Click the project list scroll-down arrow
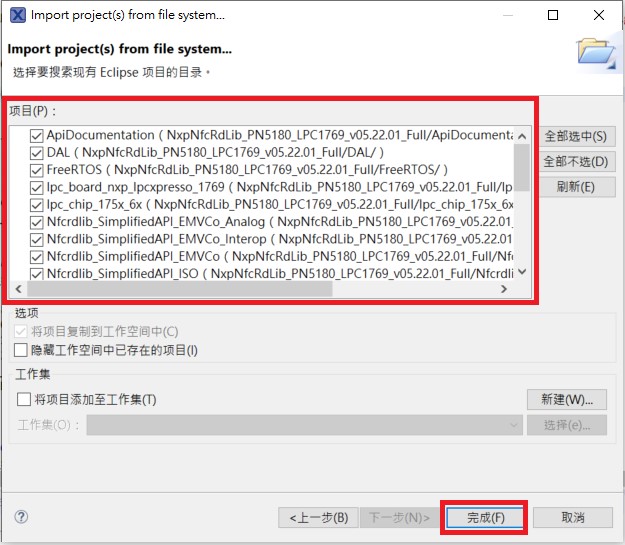This screenshot has height=545, width=625. click(521, 272)
